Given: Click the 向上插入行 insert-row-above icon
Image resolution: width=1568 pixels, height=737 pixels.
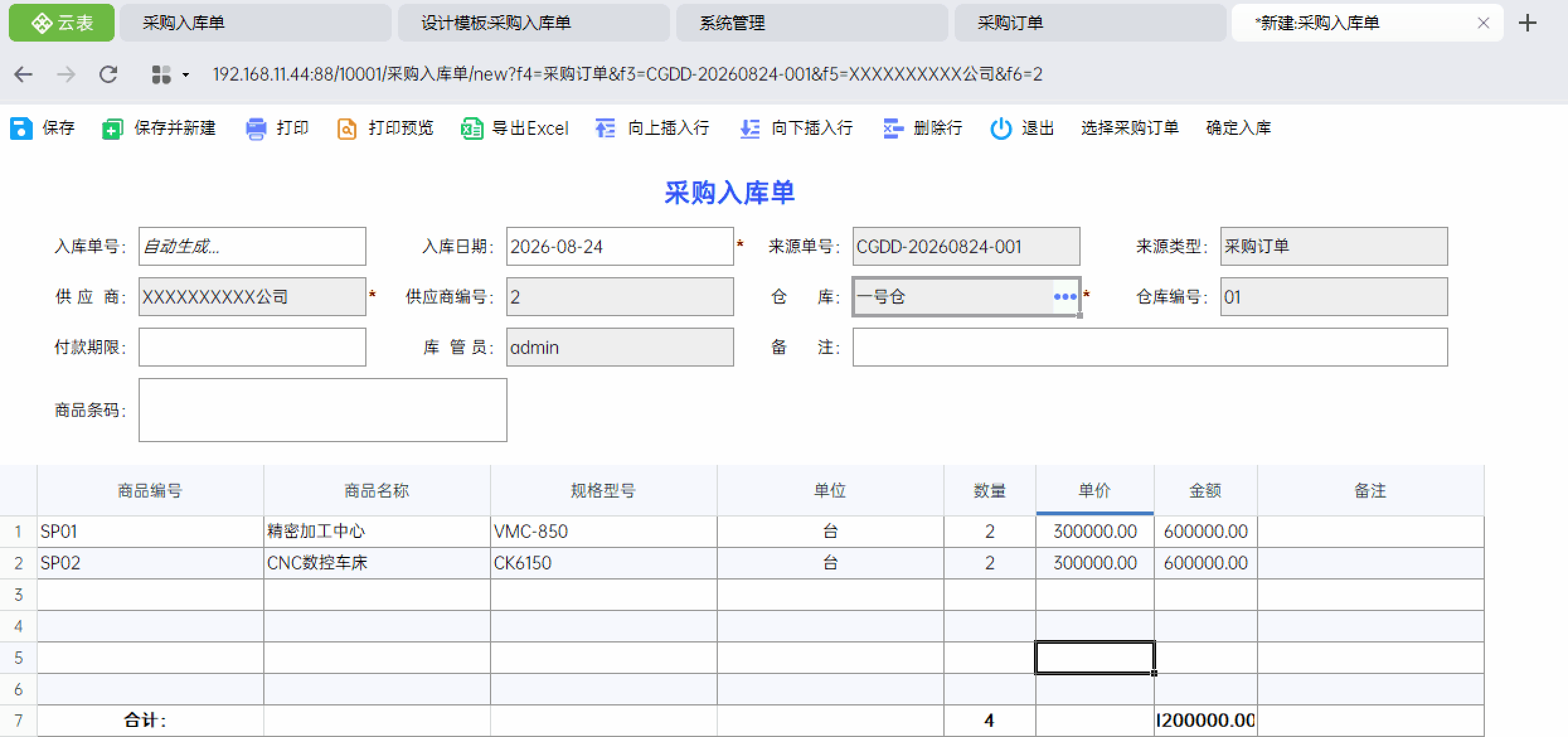Looking at the screenshot, I should (605, 129).
